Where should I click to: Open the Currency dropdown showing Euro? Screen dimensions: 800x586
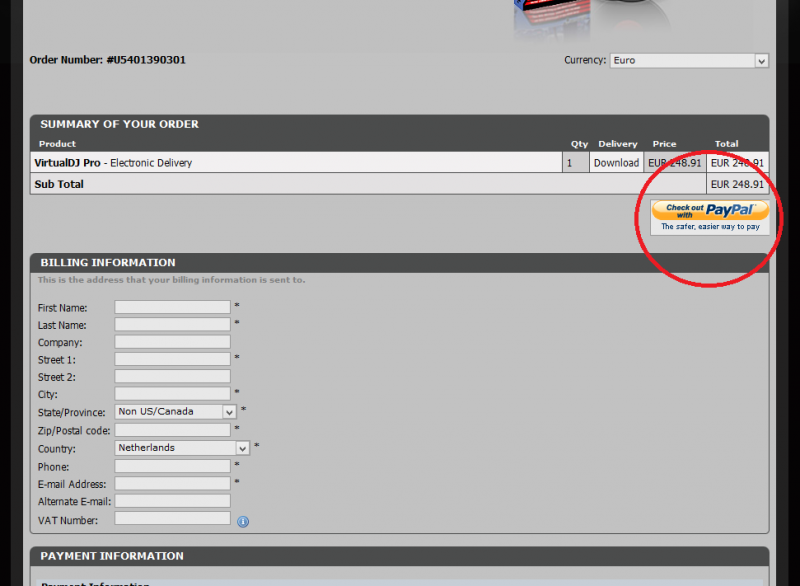click(689, 61)
